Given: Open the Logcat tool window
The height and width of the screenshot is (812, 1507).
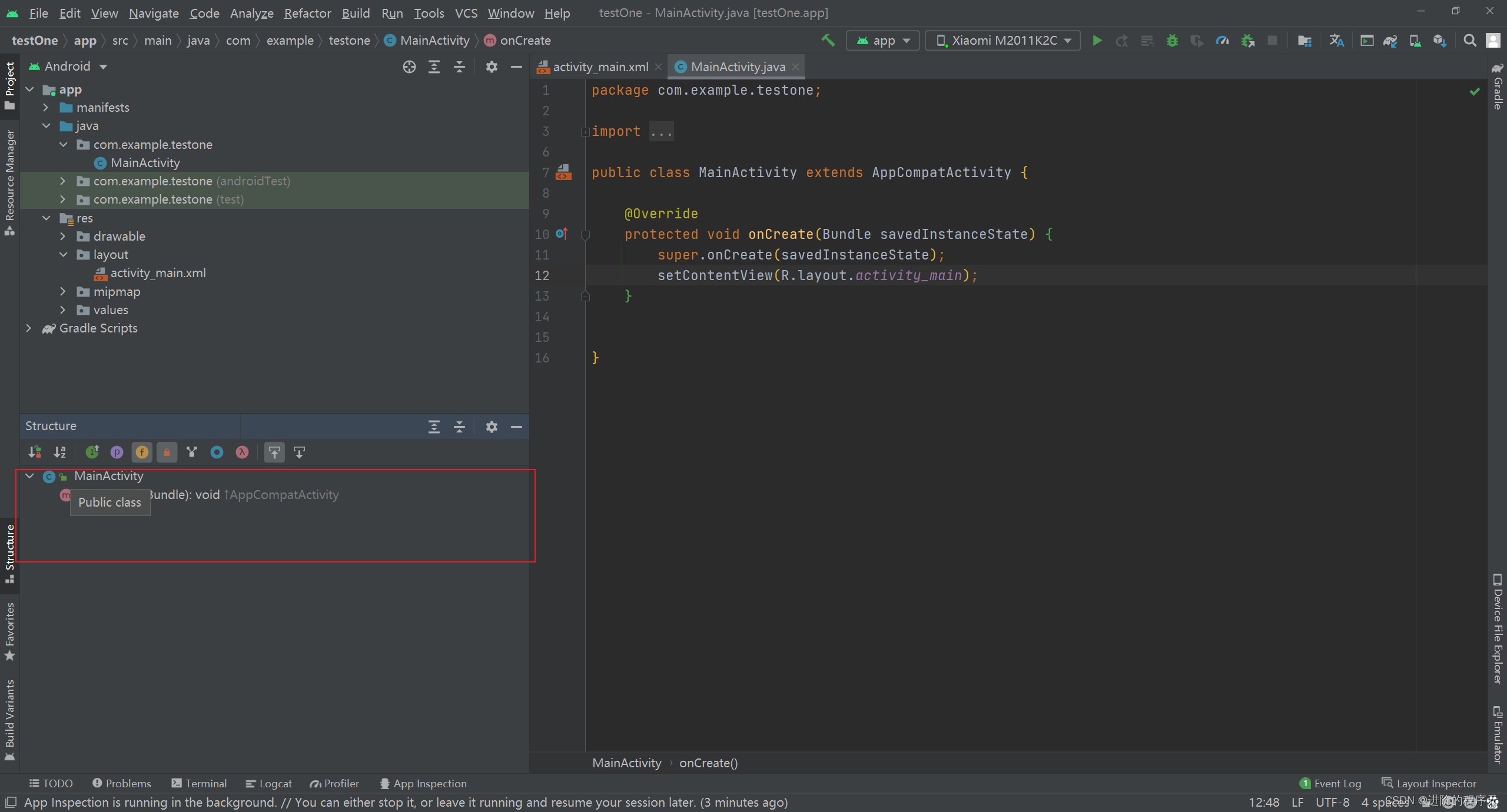Looking at the screenshot, I should point(269,784).
